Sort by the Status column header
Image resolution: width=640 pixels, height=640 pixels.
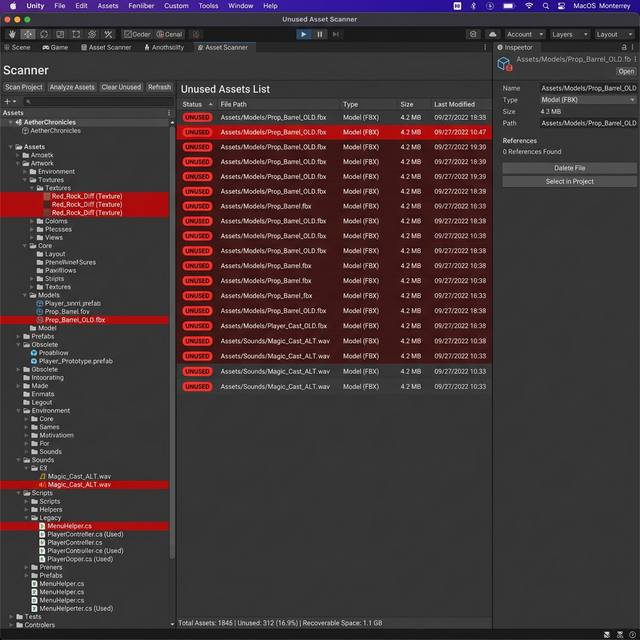tap(198, 104)
